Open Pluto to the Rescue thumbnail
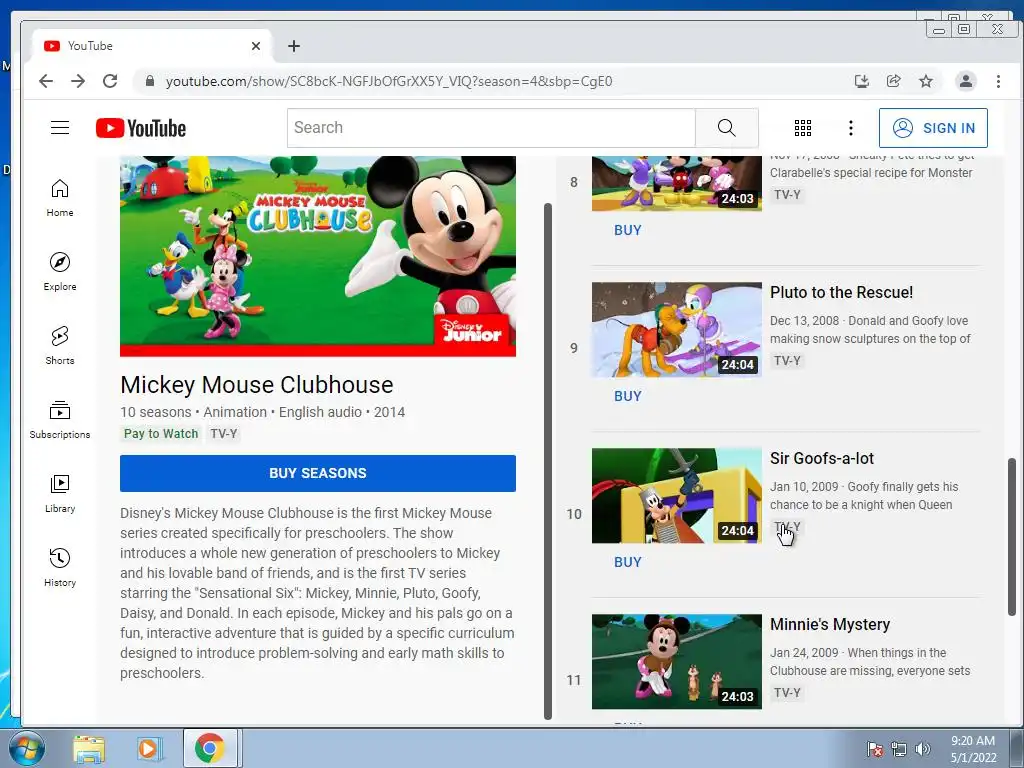The image size is (1024, 768). pos(677,330)
